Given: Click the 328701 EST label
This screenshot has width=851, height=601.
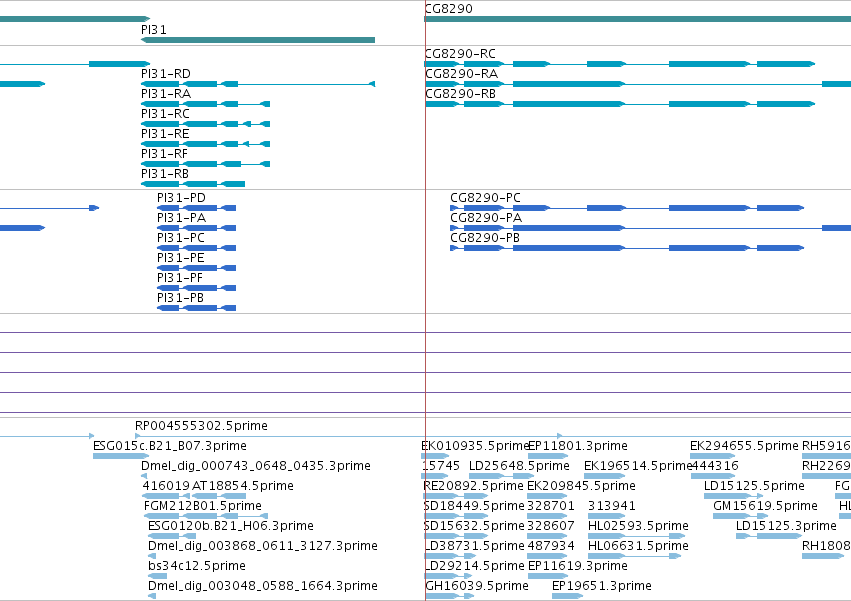Looking at the screenshot, I should coord(550,507).
